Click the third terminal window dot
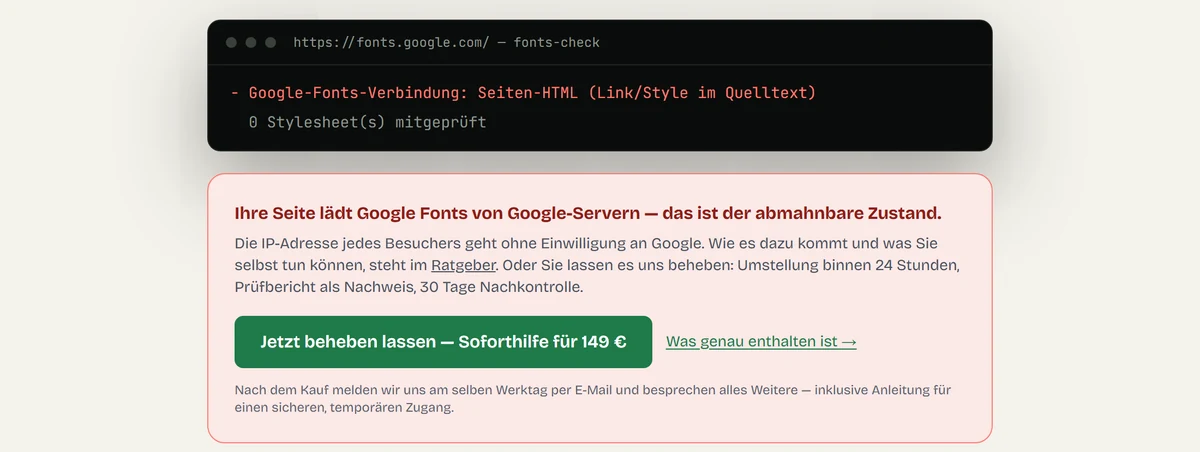Viewport: 1200px width, 452px height. pyautogui.click(x=270, y=43)
